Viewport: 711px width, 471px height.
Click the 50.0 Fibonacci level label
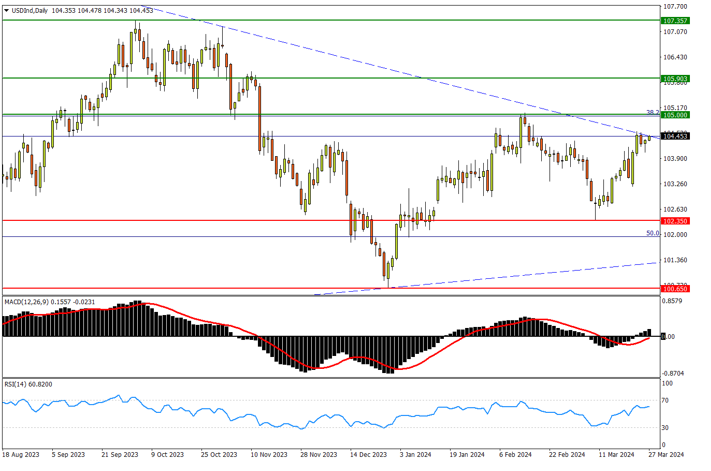(651, 233)
